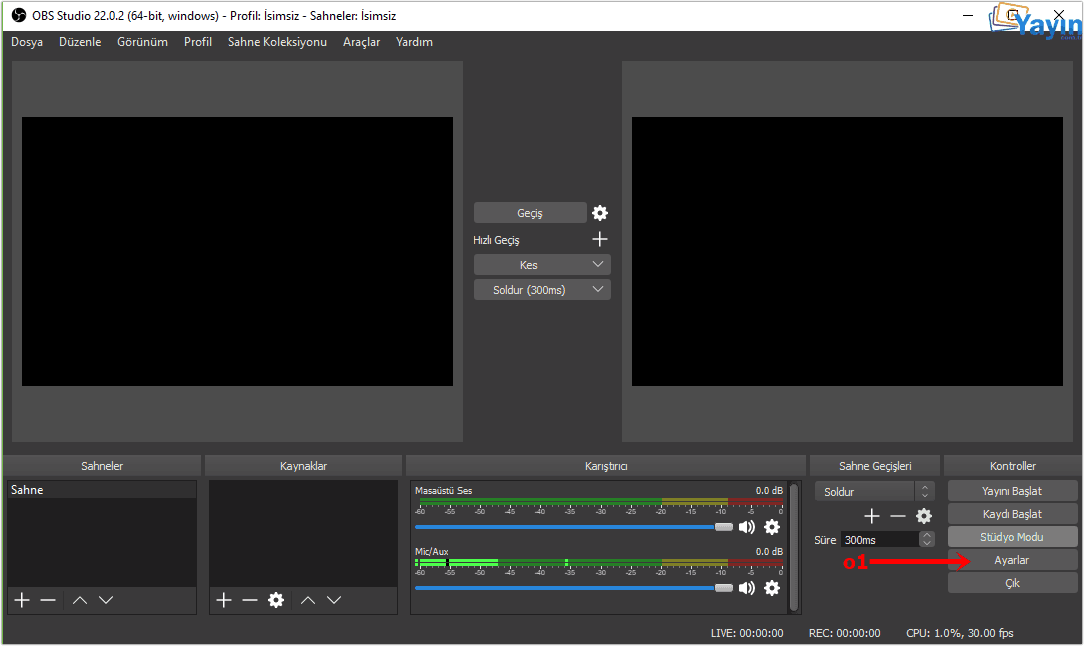This screenshot has height=647, width=1085.
Task: Click the Mic/Aux 0.0 dB value
Action: [x=769, y=552]
